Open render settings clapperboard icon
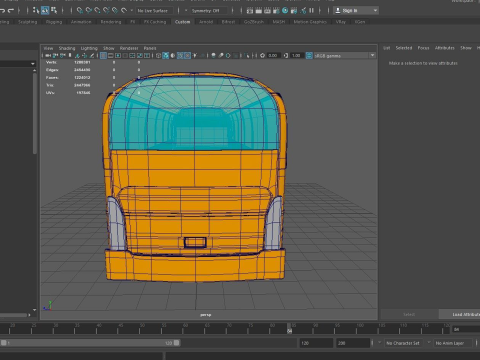Viewport: 480px width, 360px height. point(276,11)
